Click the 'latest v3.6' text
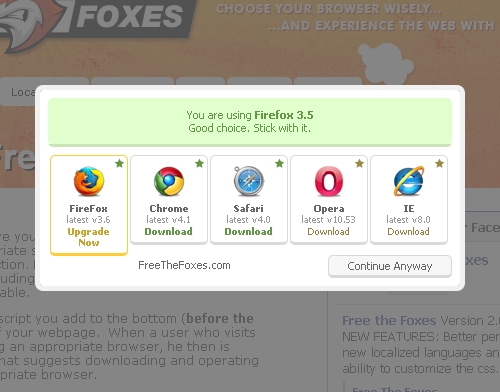This screenshot has width=500, height=392. 88,220
